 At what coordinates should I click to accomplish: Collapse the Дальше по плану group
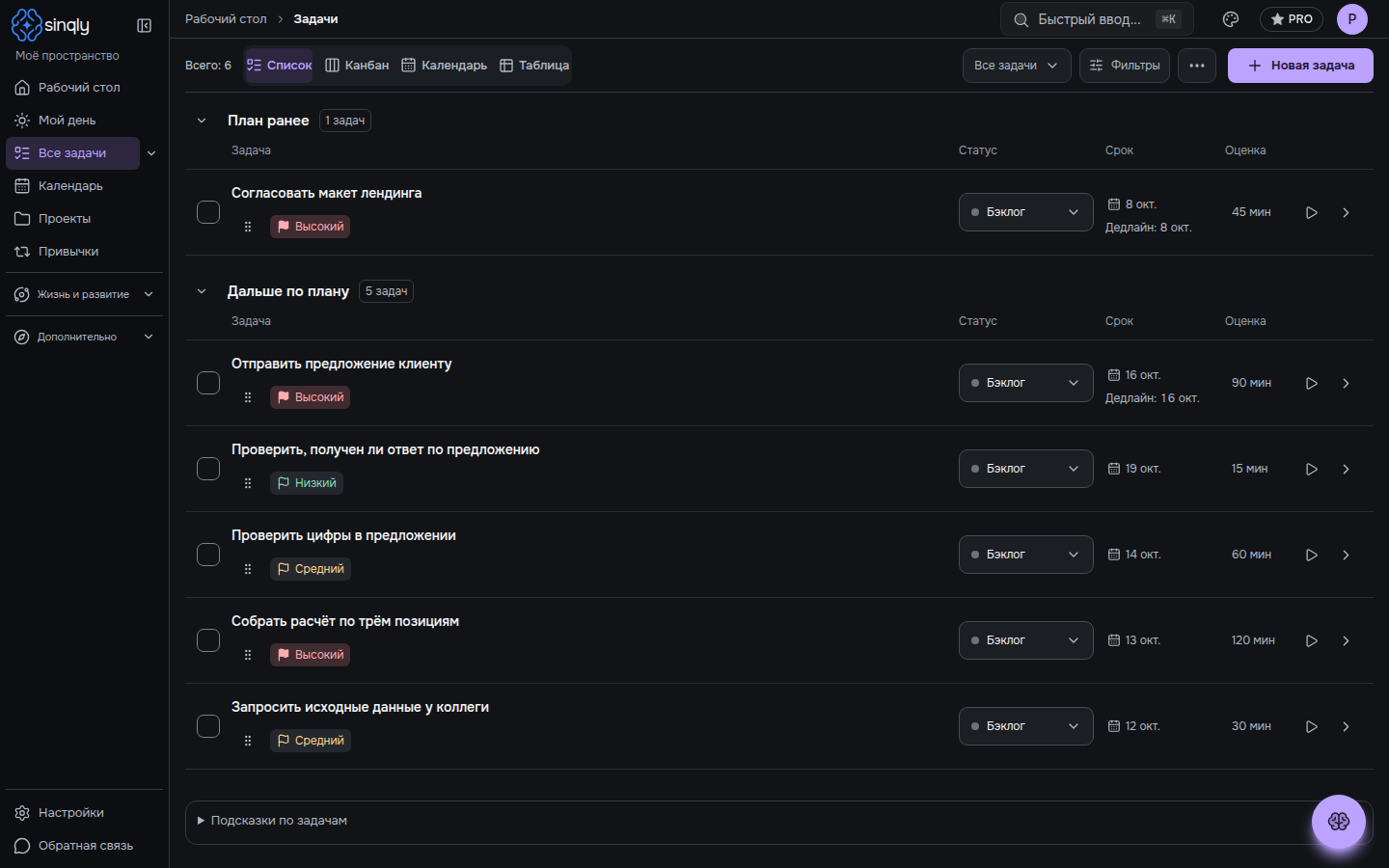click(202, 291)
